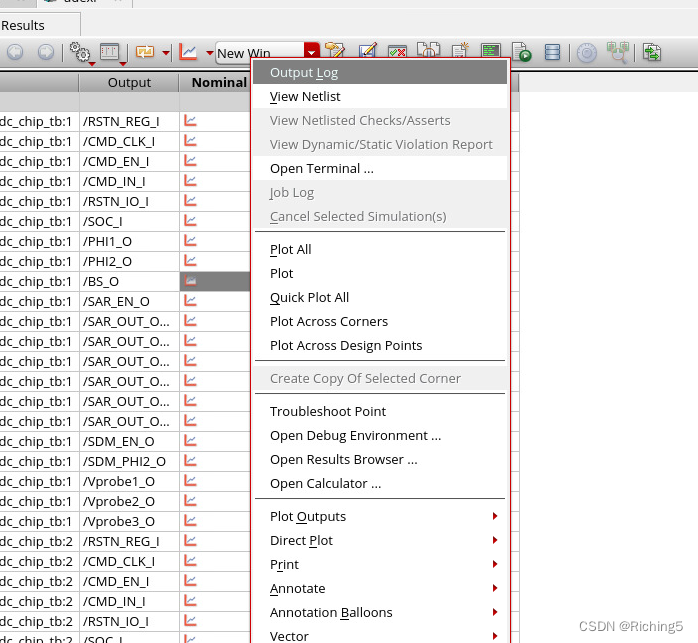Click plot icon for /SDM_PHI2_O row
Screen dimensions: 698x643
click(x=191, y=460)
